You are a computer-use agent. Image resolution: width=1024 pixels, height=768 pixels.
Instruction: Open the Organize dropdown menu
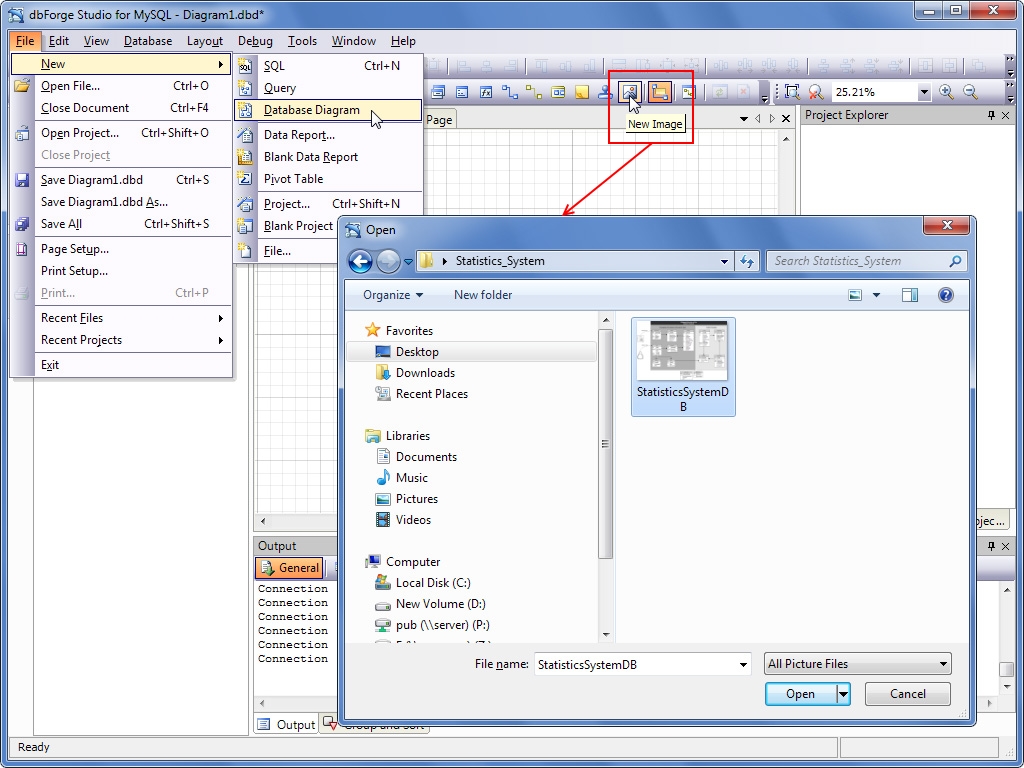[392, 295]
